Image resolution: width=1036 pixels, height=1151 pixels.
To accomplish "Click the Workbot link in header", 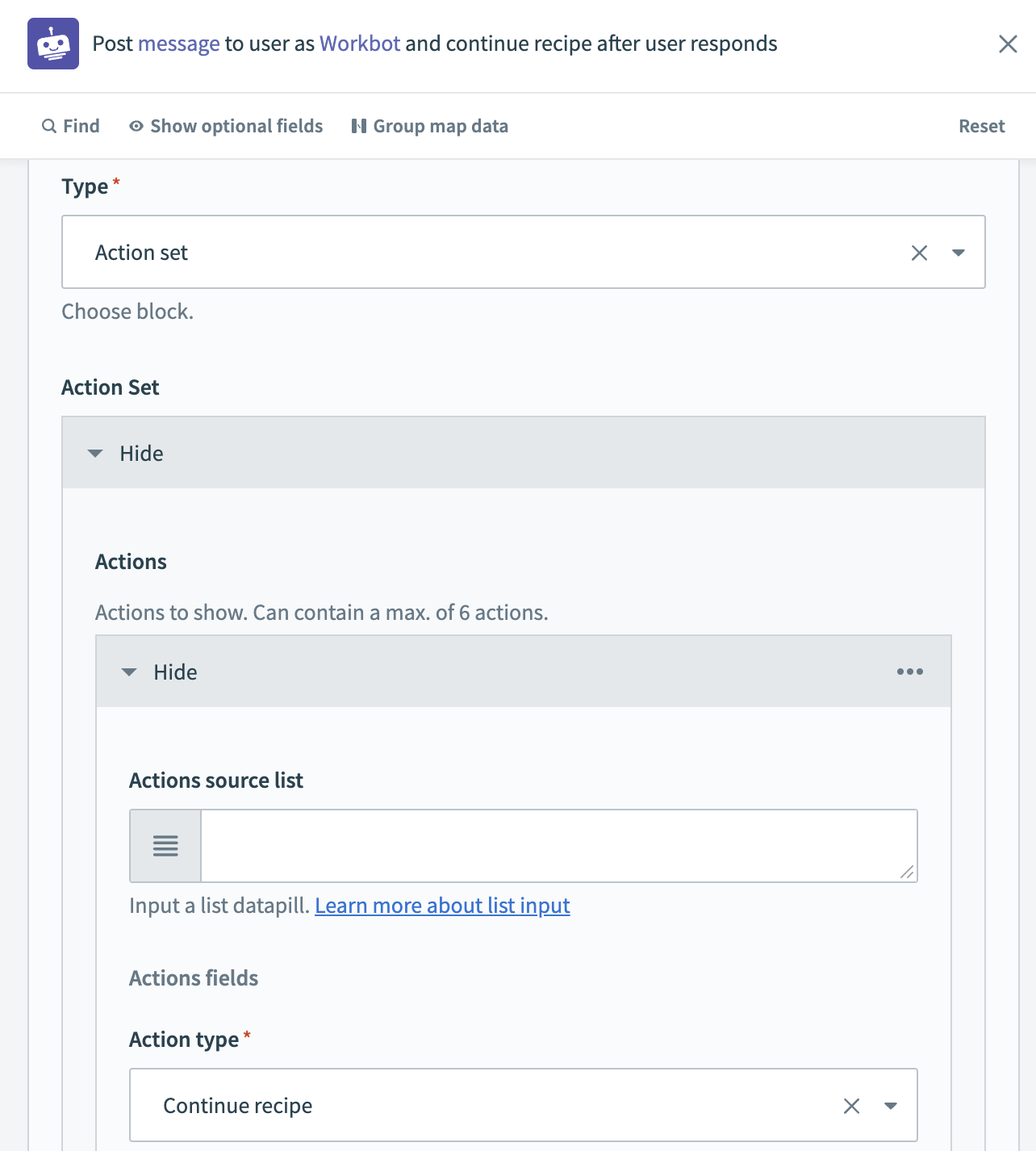I will click(x=360, y=44).
